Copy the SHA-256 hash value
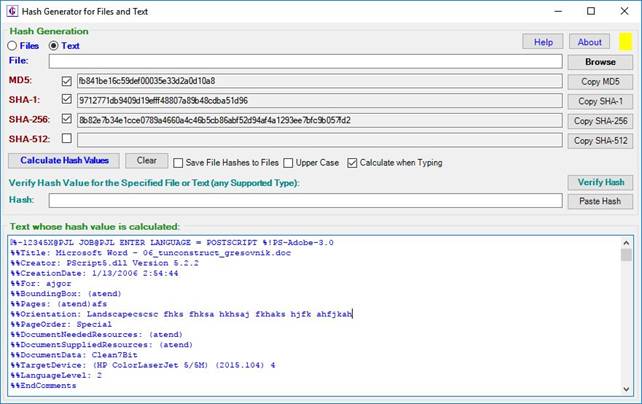642x404 pixels. pyautogui.click(x=600, y=121)
